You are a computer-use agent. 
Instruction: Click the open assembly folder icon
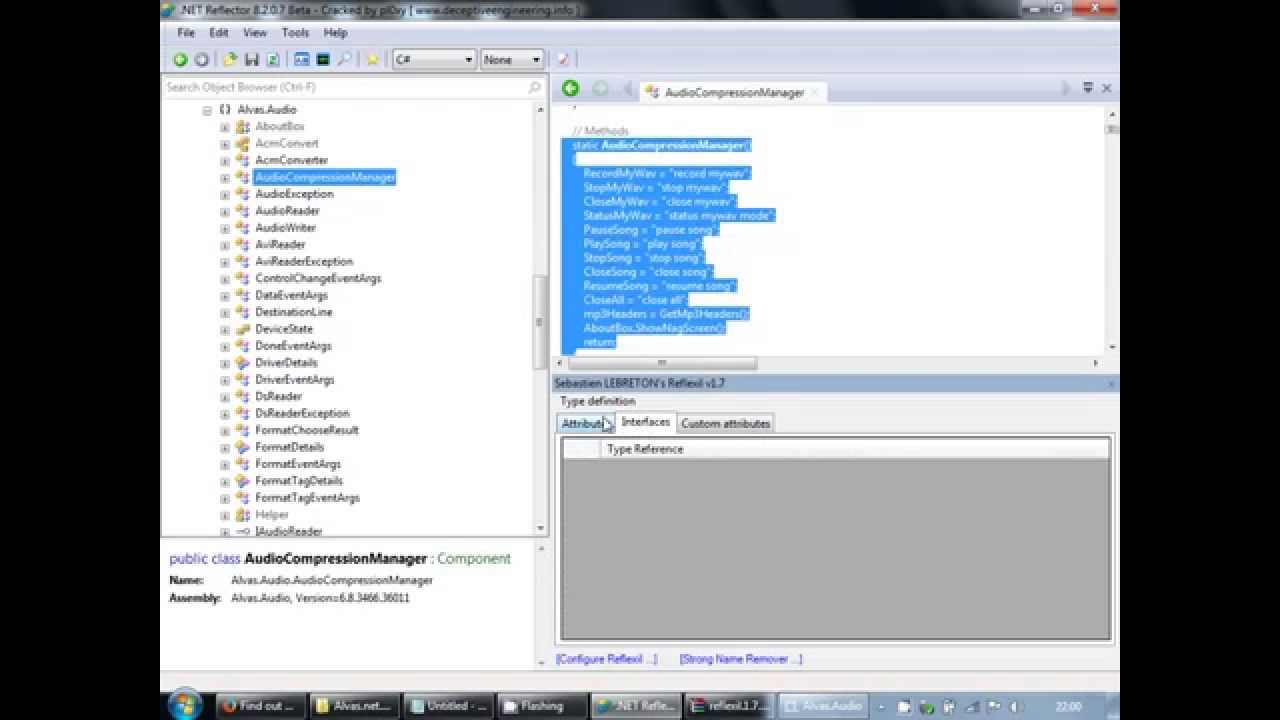pos(230,60)
